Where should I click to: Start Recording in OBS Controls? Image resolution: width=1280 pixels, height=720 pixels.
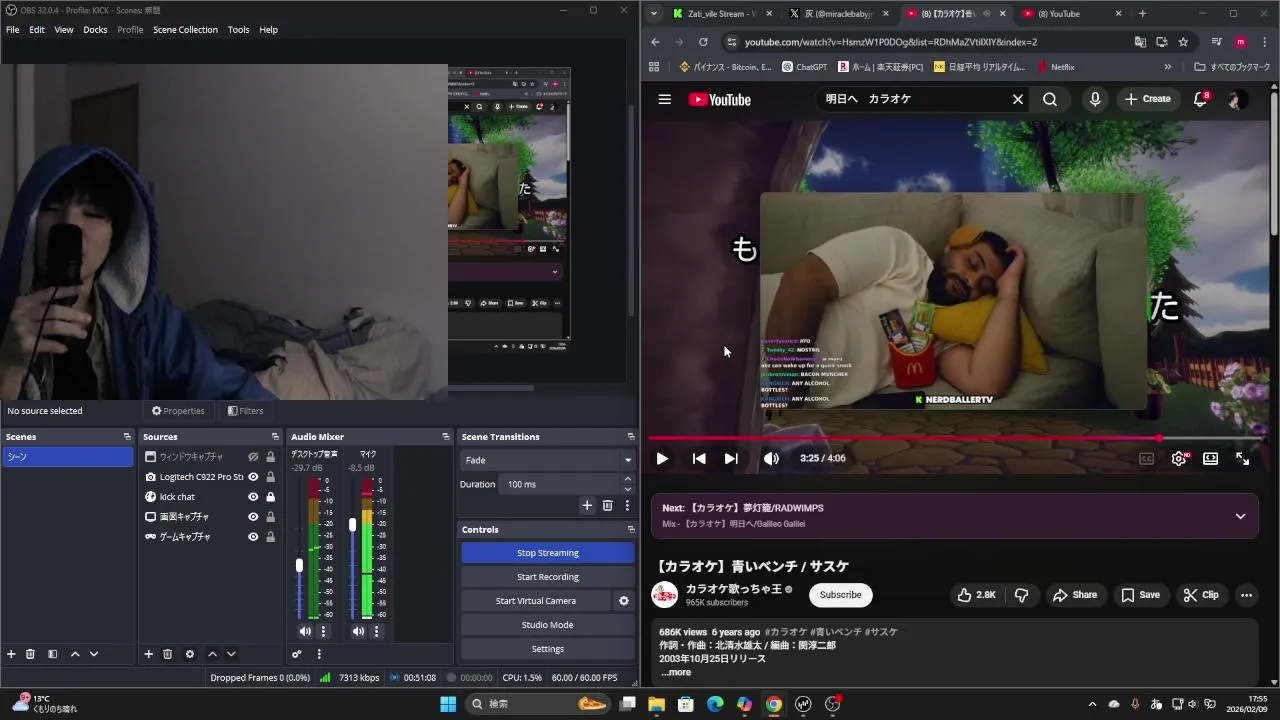[x=548, y=577]
